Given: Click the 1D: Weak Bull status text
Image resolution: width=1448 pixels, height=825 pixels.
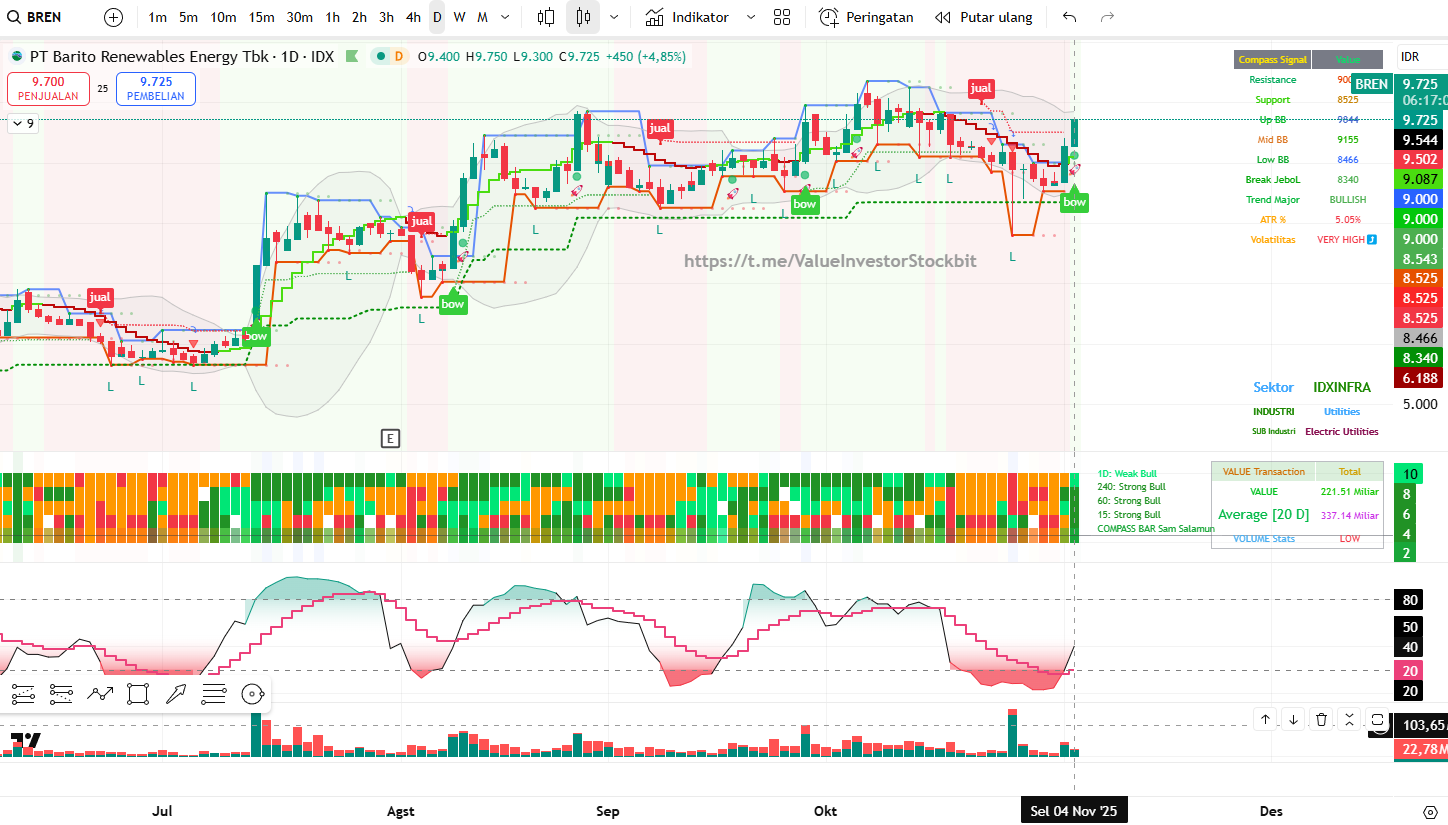Looking at the screenshot, I should [1126, 473].
